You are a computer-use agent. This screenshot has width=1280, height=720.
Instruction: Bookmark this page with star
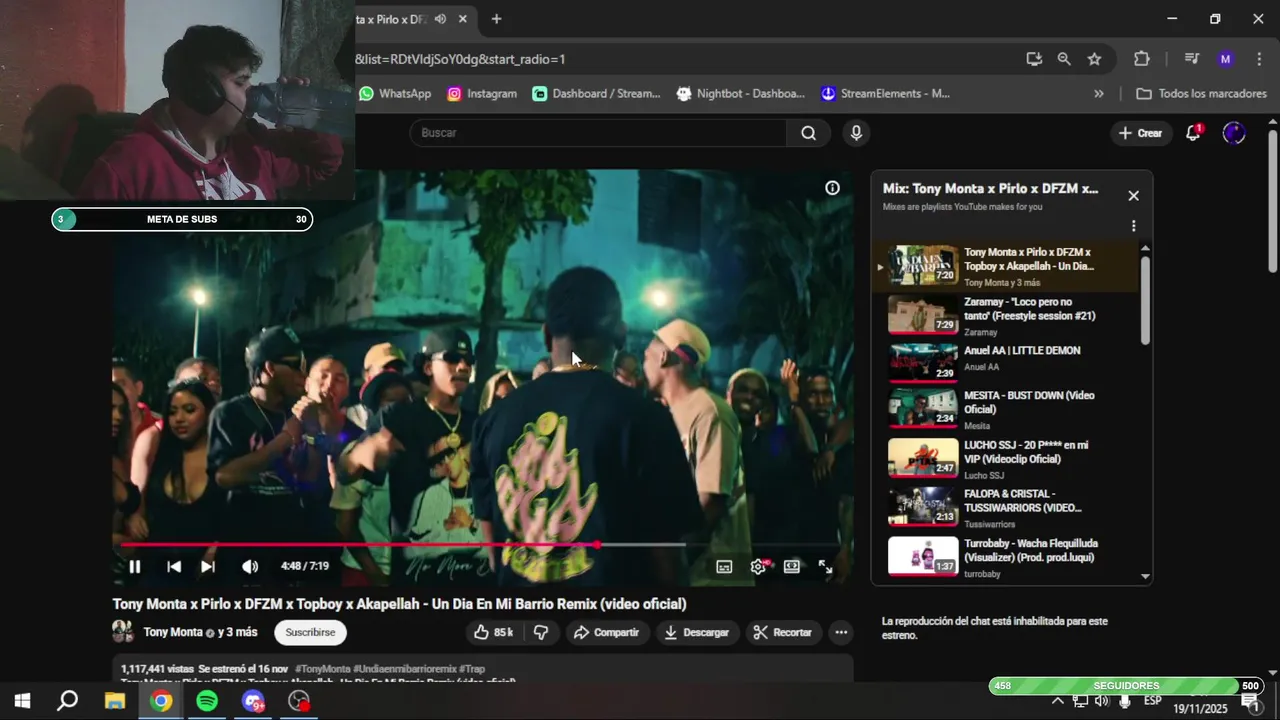pyautogui.click(x=1094, y=59)
